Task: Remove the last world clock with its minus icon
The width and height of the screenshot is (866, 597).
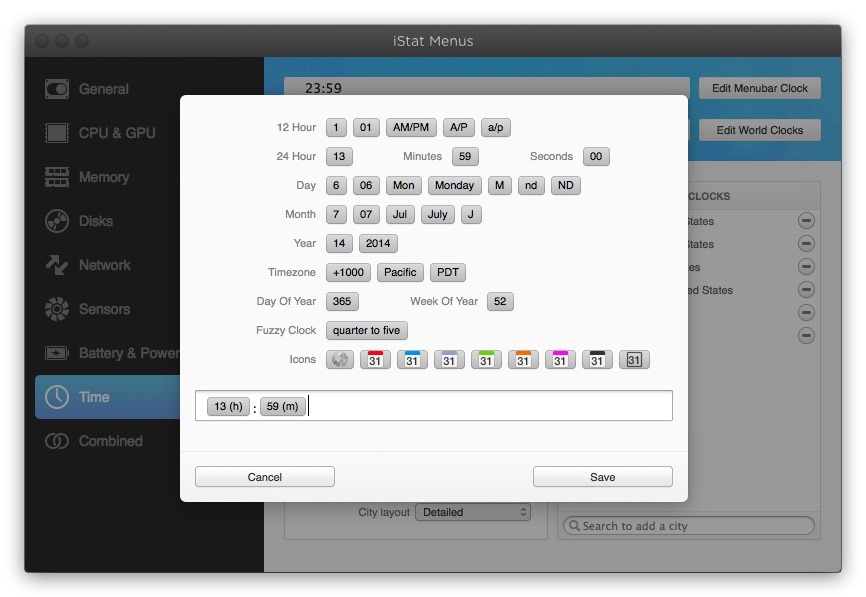Action: coord(806,335)
